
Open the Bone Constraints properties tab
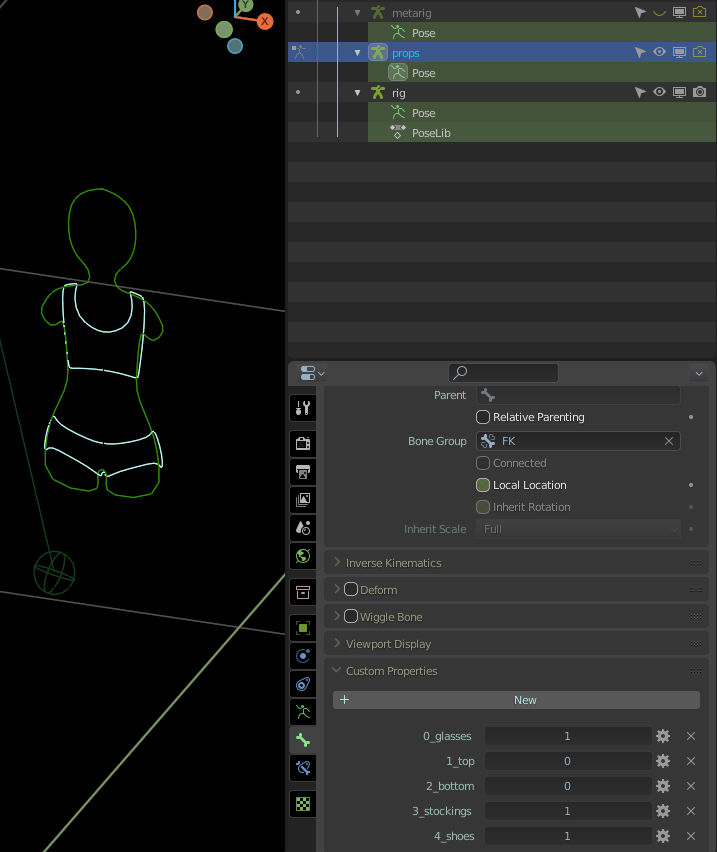click(304, 768)
